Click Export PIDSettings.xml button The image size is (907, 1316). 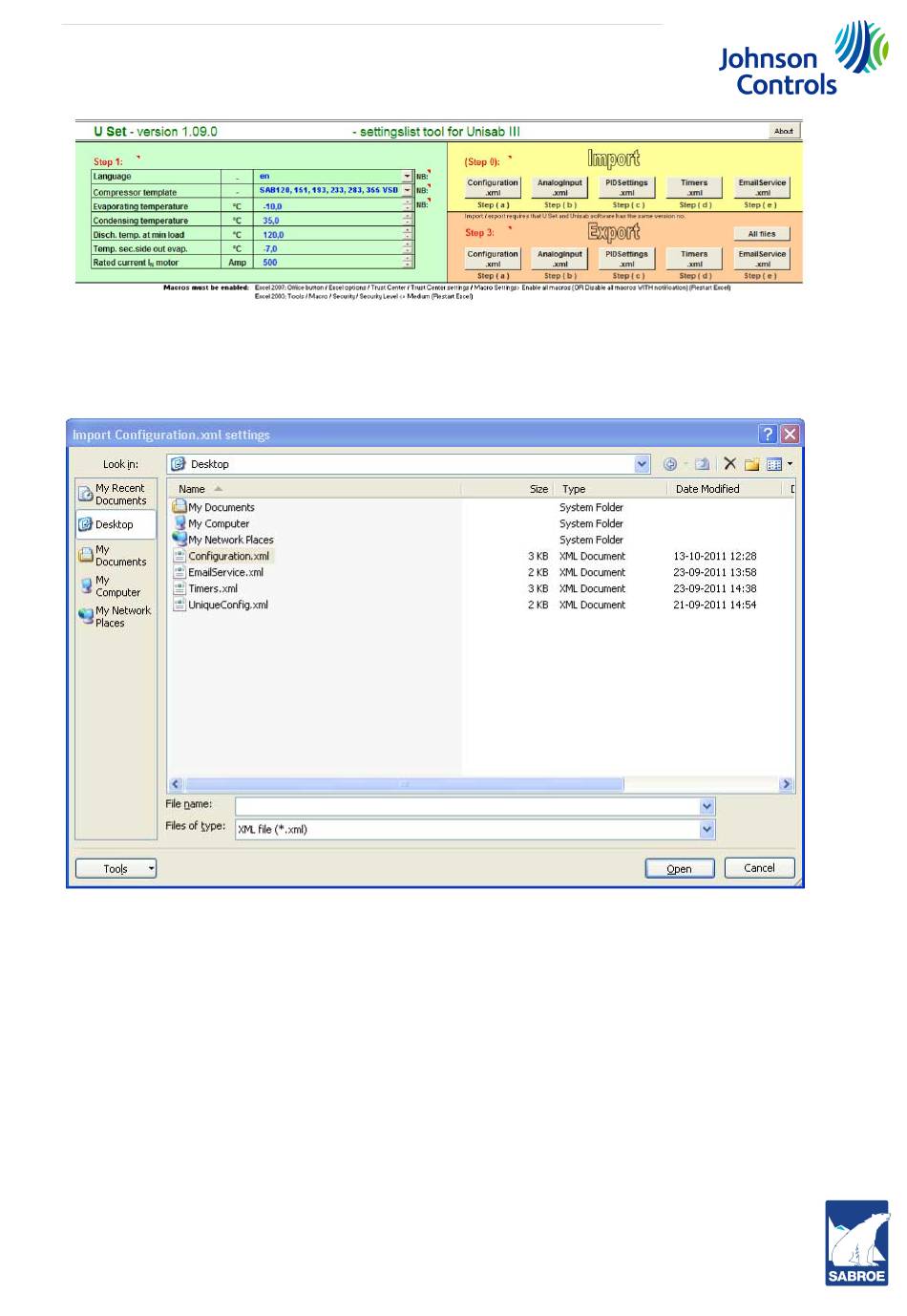626,259
